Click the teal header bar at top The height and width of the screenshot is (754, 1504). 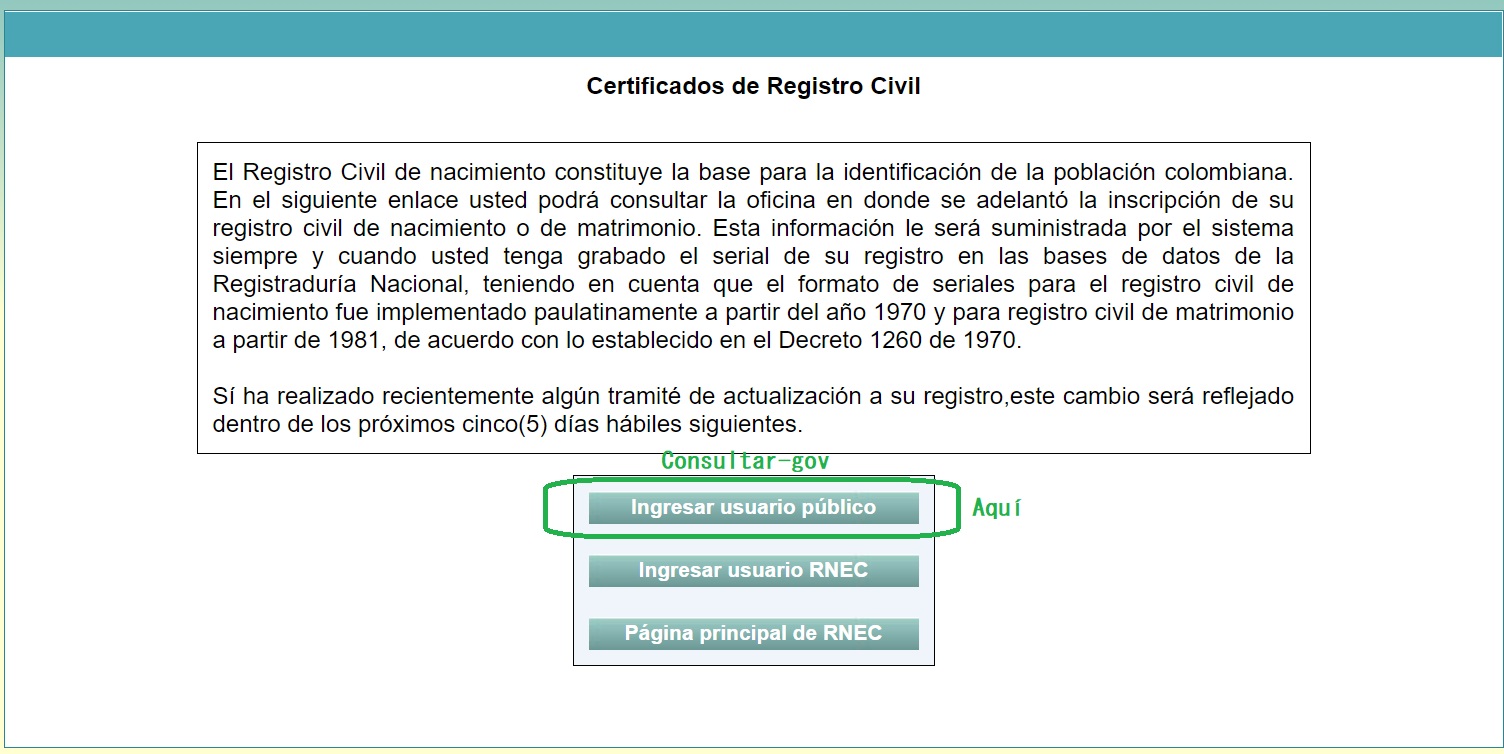tap(752, 34)
